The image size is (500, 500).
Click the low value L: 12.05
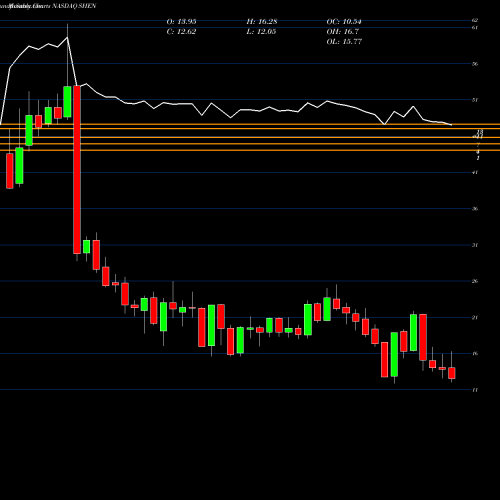click(x=261, y=32)
